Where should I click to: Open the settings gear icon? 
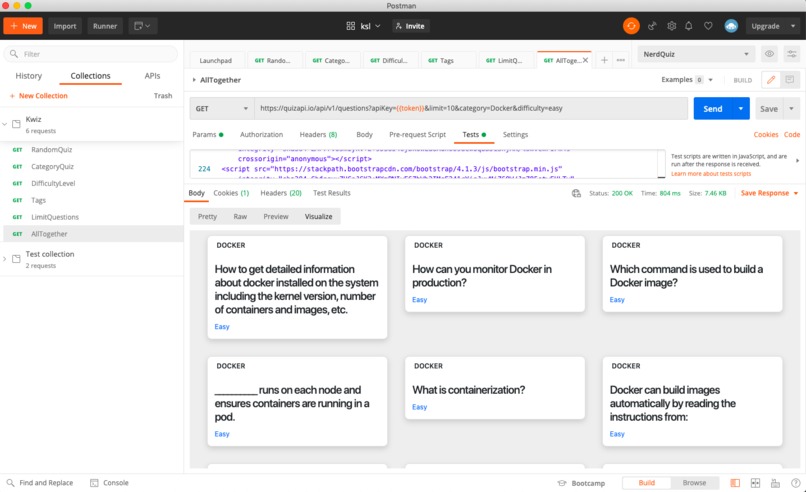coord(671,26)
